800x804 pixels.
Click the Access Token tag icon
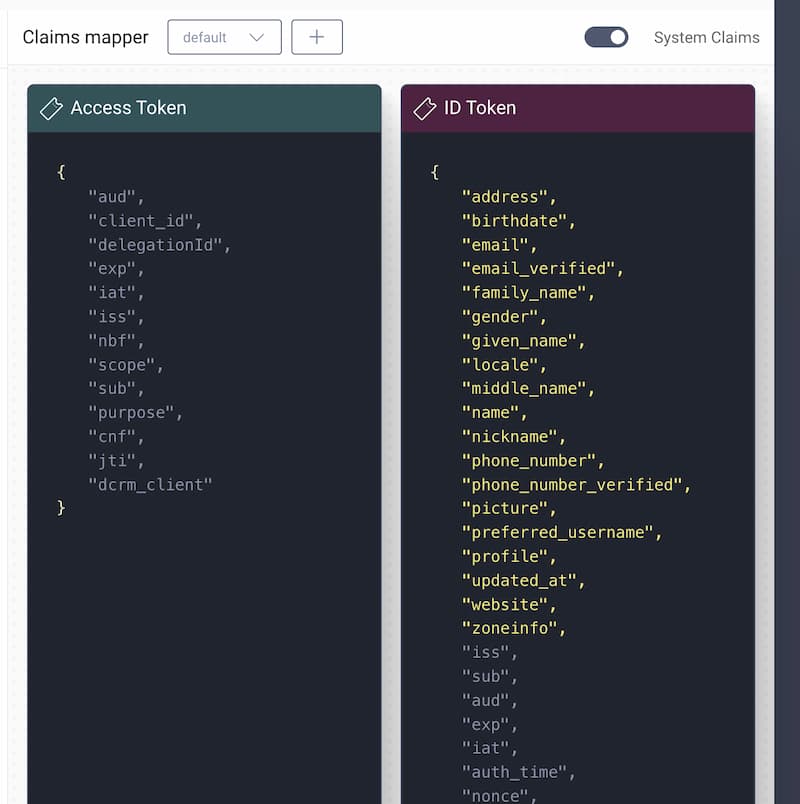[51, 108]
